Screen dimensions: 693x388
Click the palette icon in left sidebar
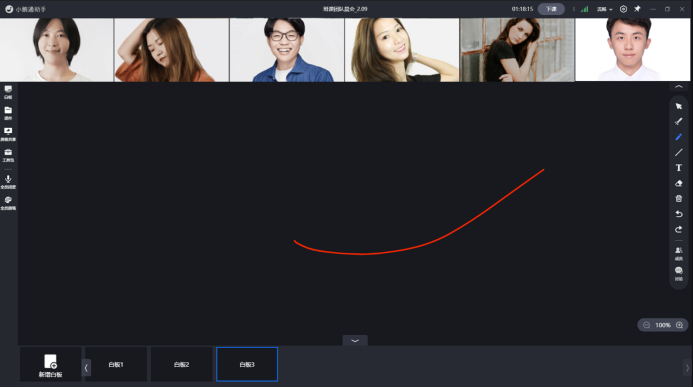tap(8, 203)
